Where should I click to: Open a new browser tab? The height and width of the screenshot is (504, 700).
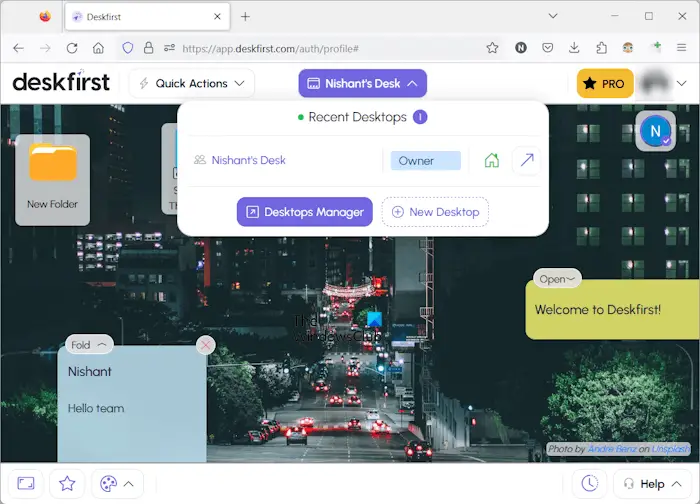pyautogui.click(x=245, y=17)
